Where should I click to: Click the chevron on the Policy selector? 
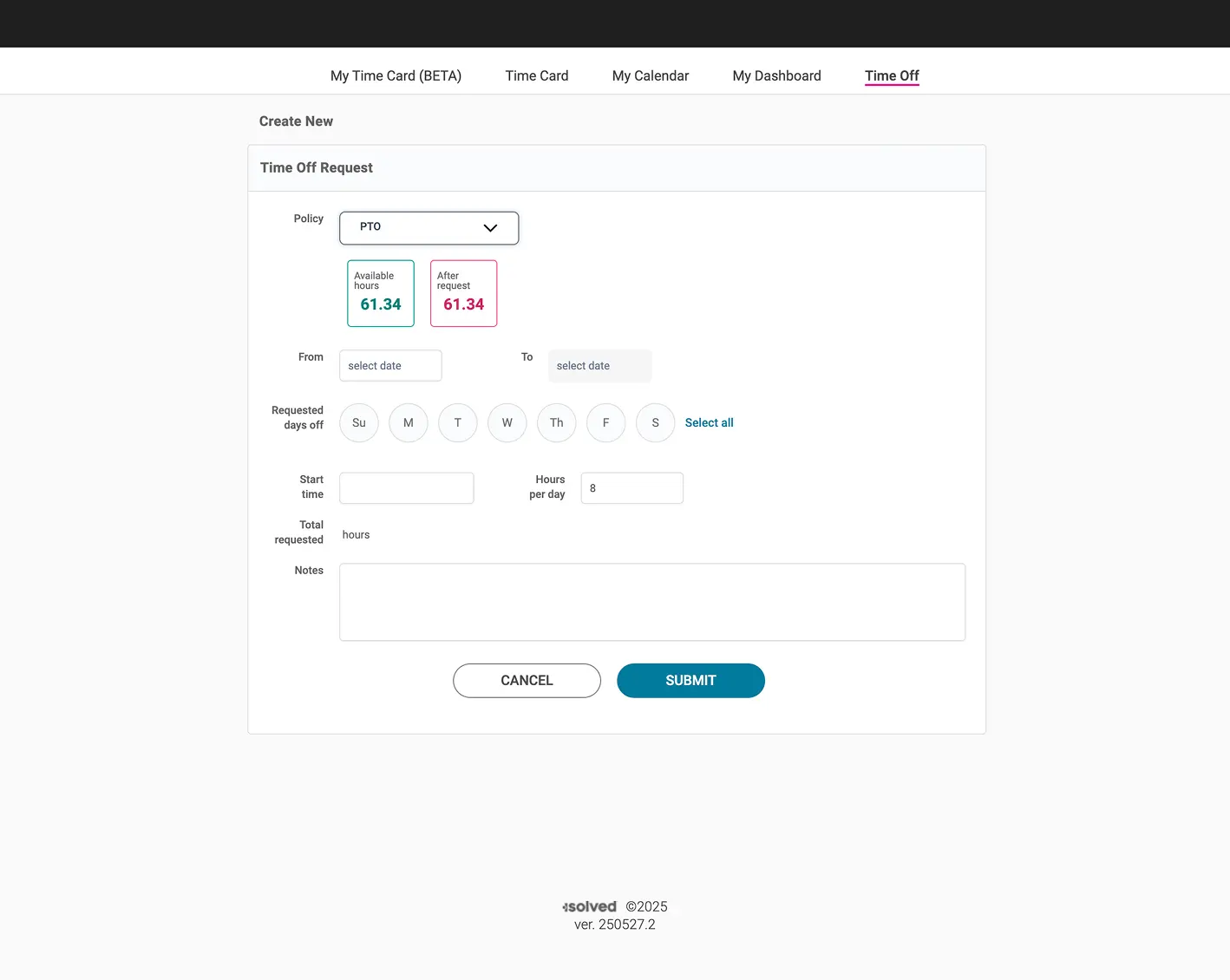click(x=490, y=228)
